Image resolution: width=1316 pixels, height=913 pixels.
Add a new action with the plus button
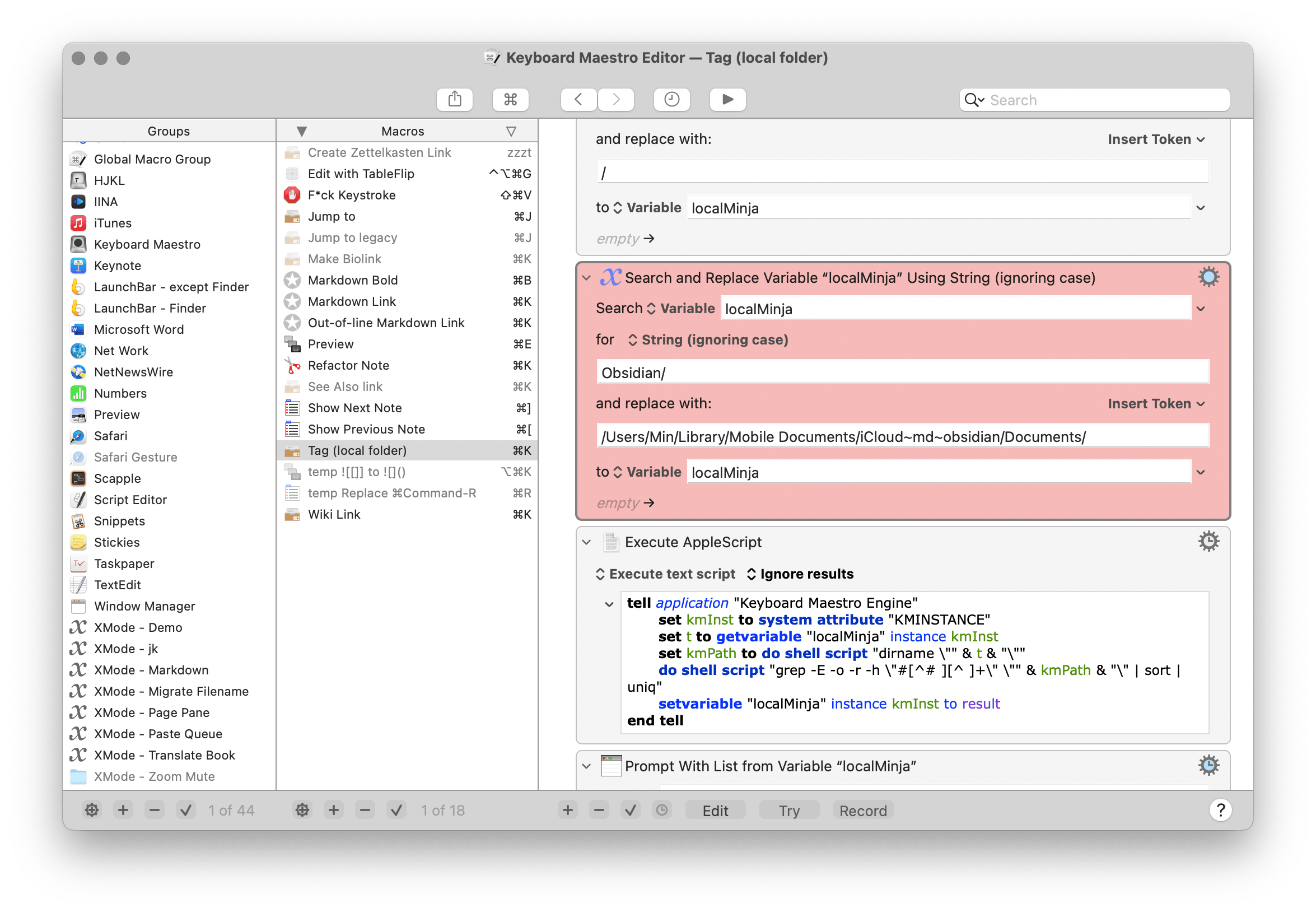pyautogui.click(x=567, y=810)
